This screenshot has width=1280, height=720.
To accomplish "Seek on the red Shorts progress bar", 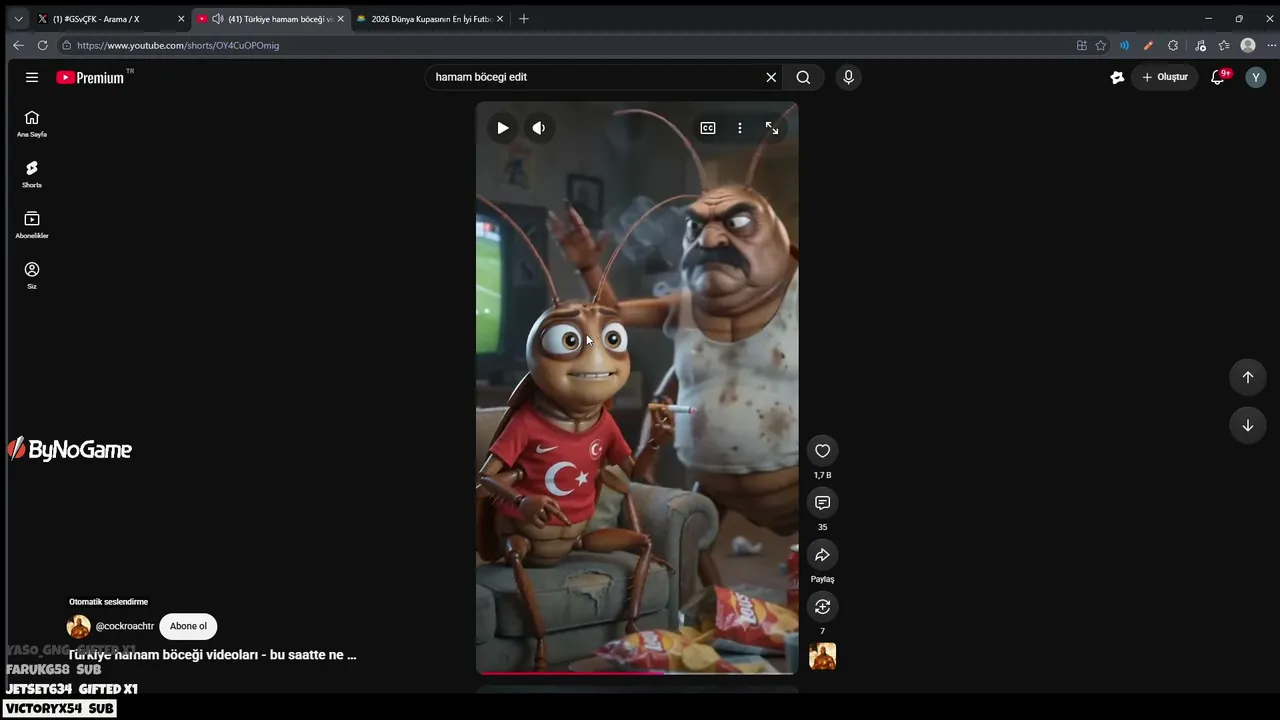I will click(637, 673).
